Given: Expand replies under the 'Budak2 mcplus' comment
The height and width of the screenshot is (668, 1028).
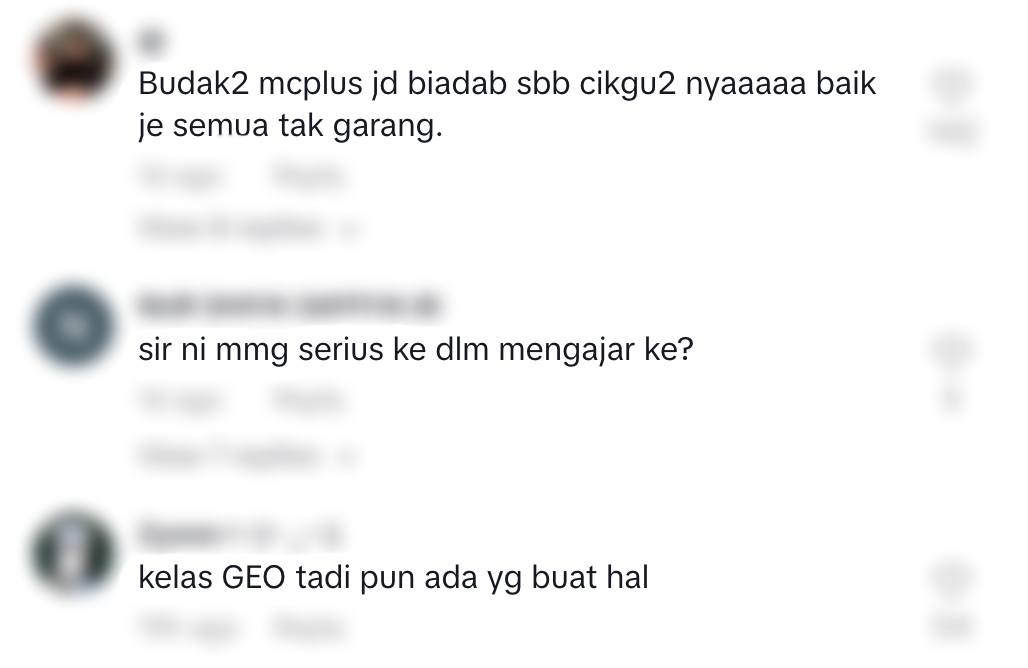Looking at the screenshot, I should click(249, 228).
